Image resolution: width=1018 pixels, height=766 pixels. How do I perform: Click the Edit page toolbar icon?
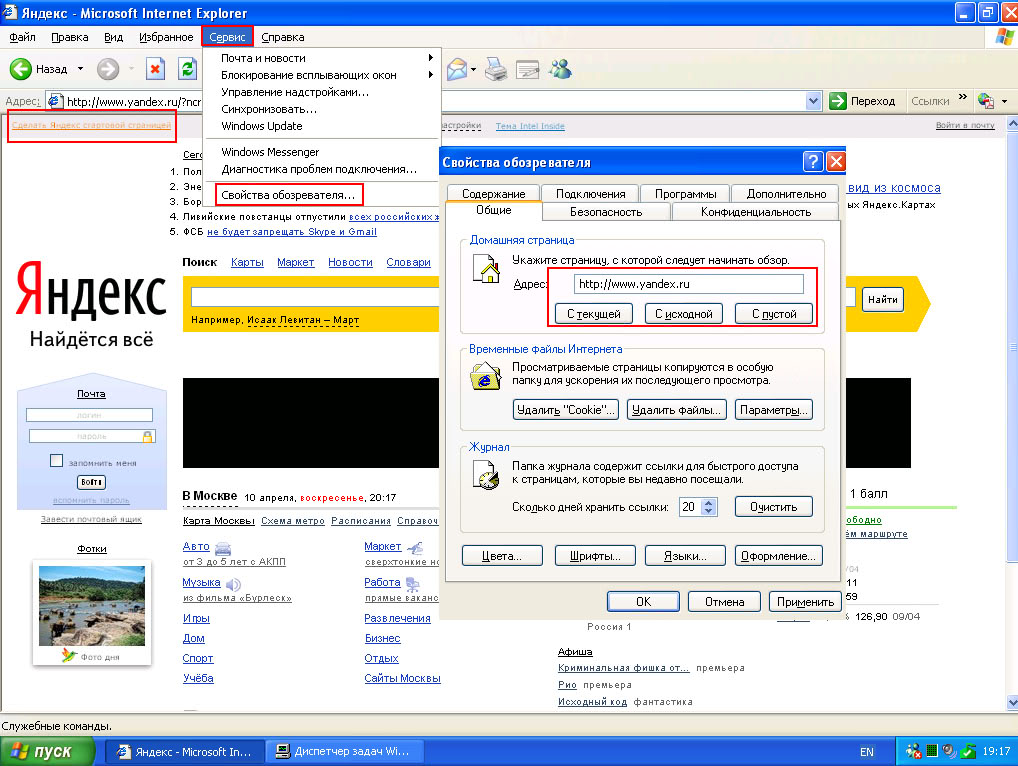(527, 69)
